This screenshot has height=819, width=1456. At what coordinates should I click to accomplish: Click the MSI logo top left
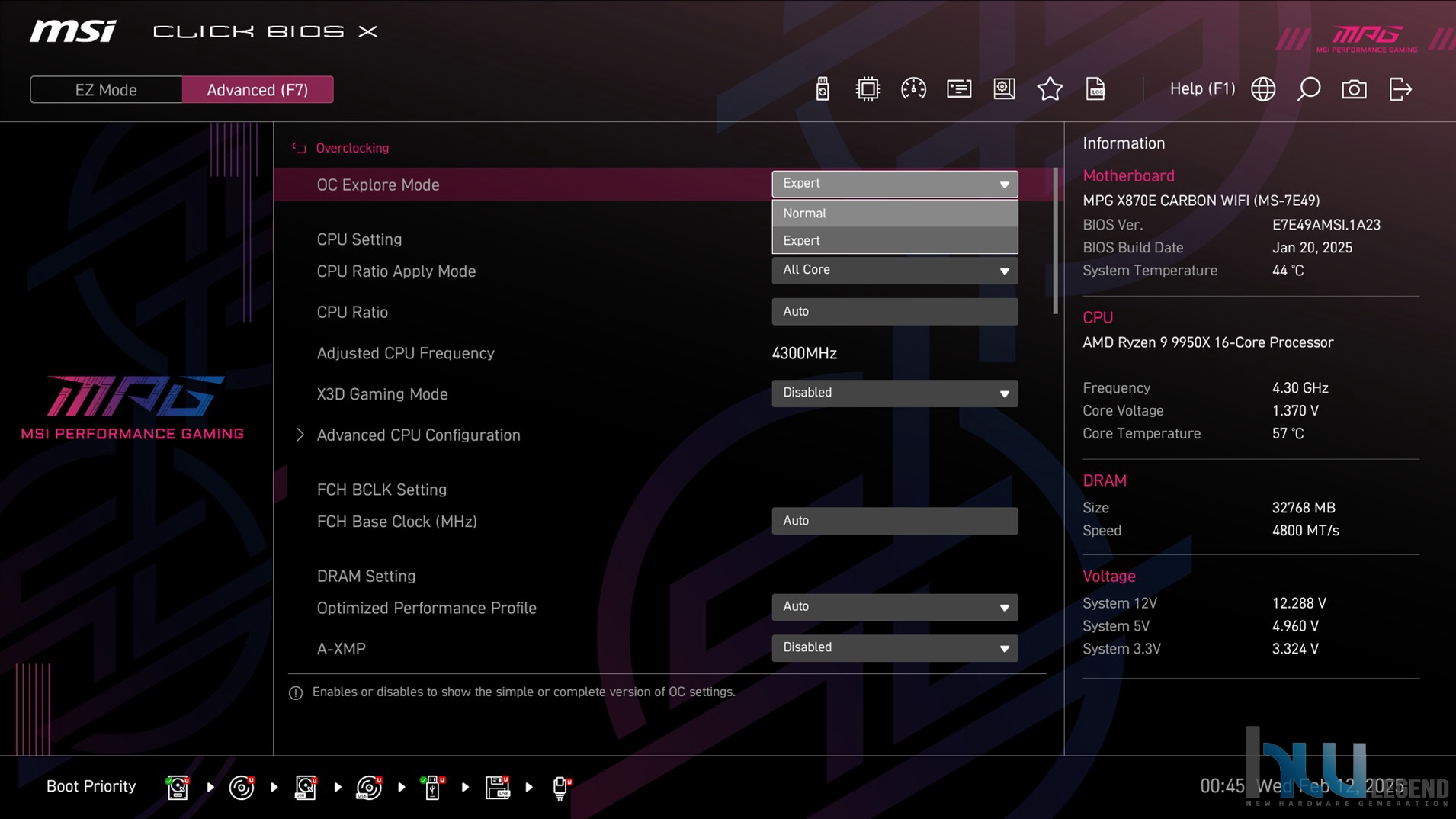tap(73, 31)
